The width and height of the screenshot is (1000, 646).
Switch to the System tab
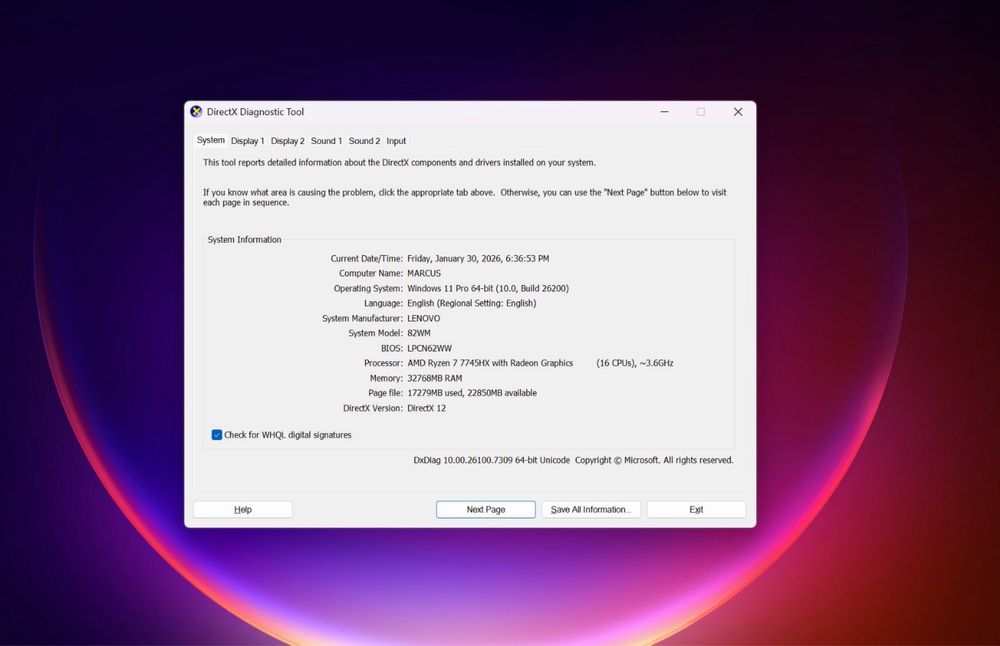(x=210, y=140)
